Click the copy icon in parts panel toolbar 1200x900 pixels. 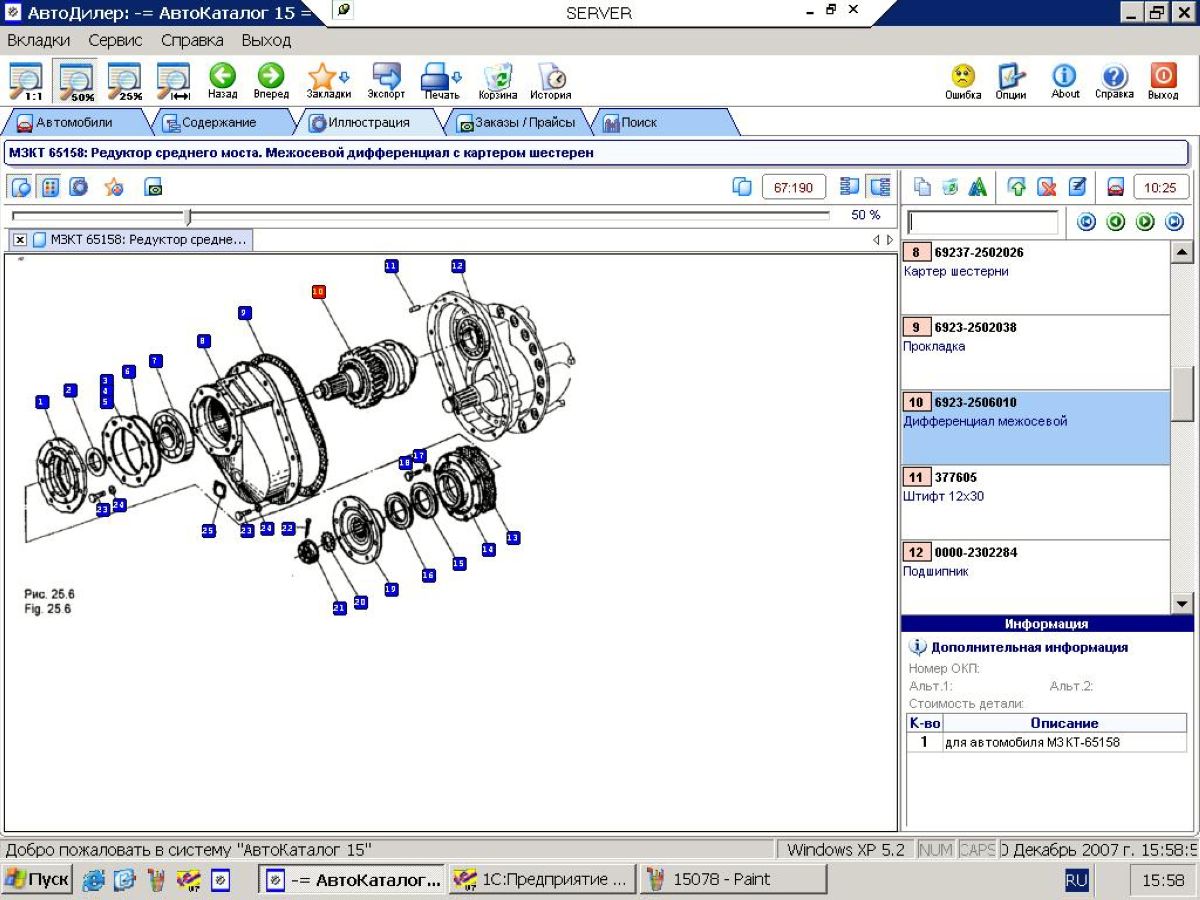click(923, 187)
